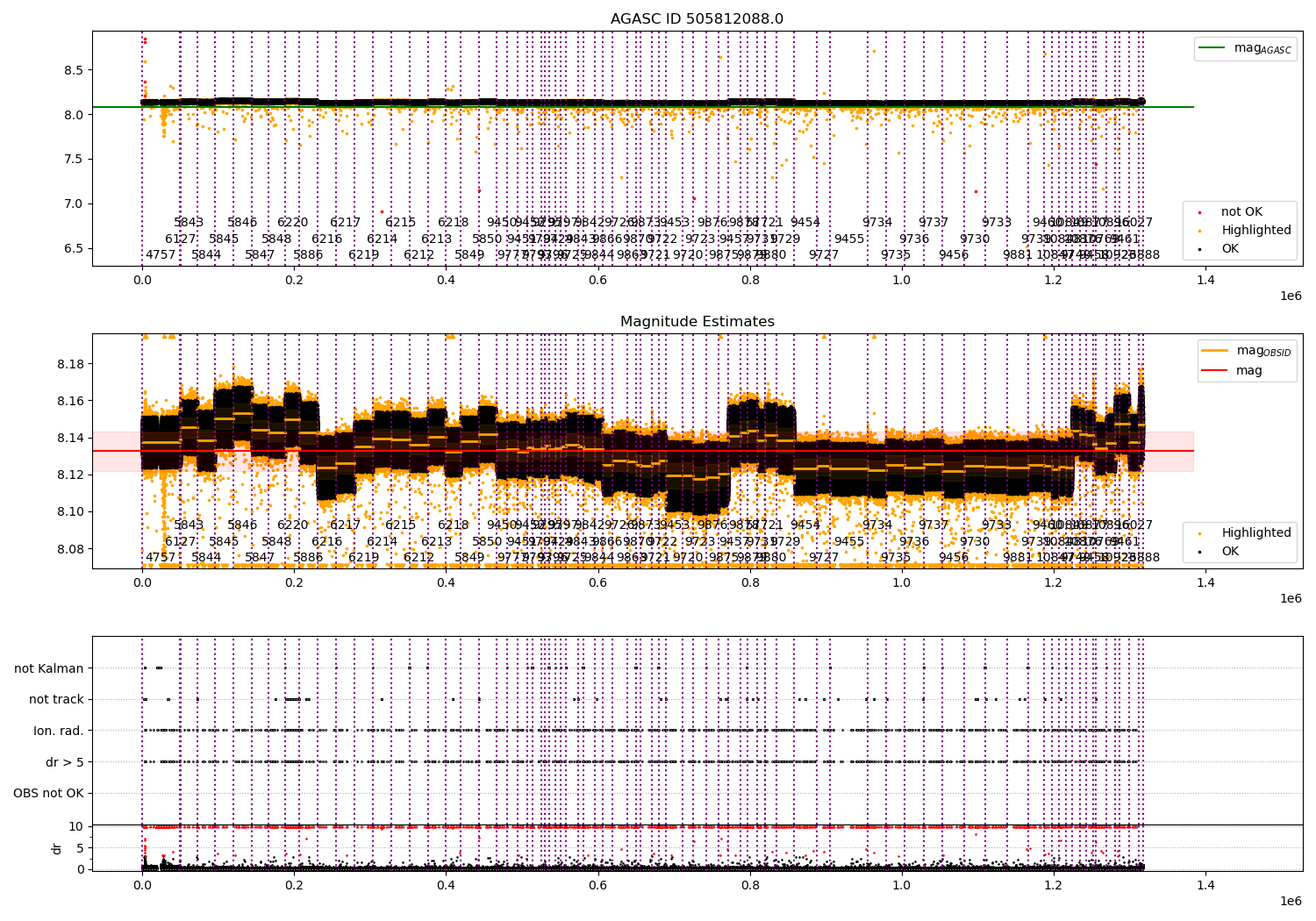Viewport: 1316px width, 921px height.
Task: Click the '1e6' offset label under top plot
Action: pos(1291,296)
